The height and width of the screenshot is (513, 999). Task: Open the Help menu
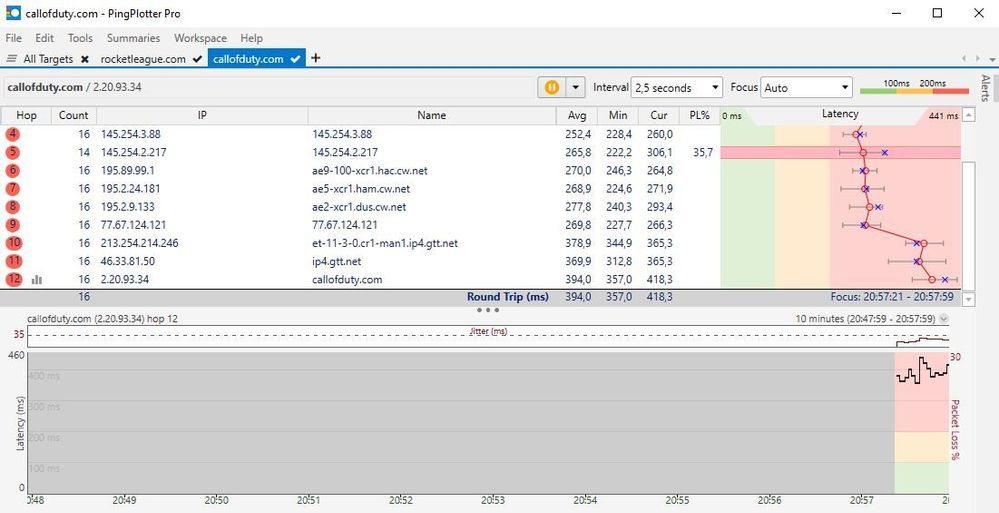click(251, 38)
